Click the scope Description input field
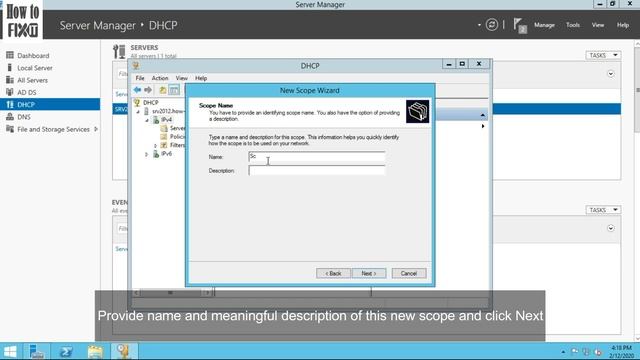This screenshot has width=640, height=360. pos(317,171)
